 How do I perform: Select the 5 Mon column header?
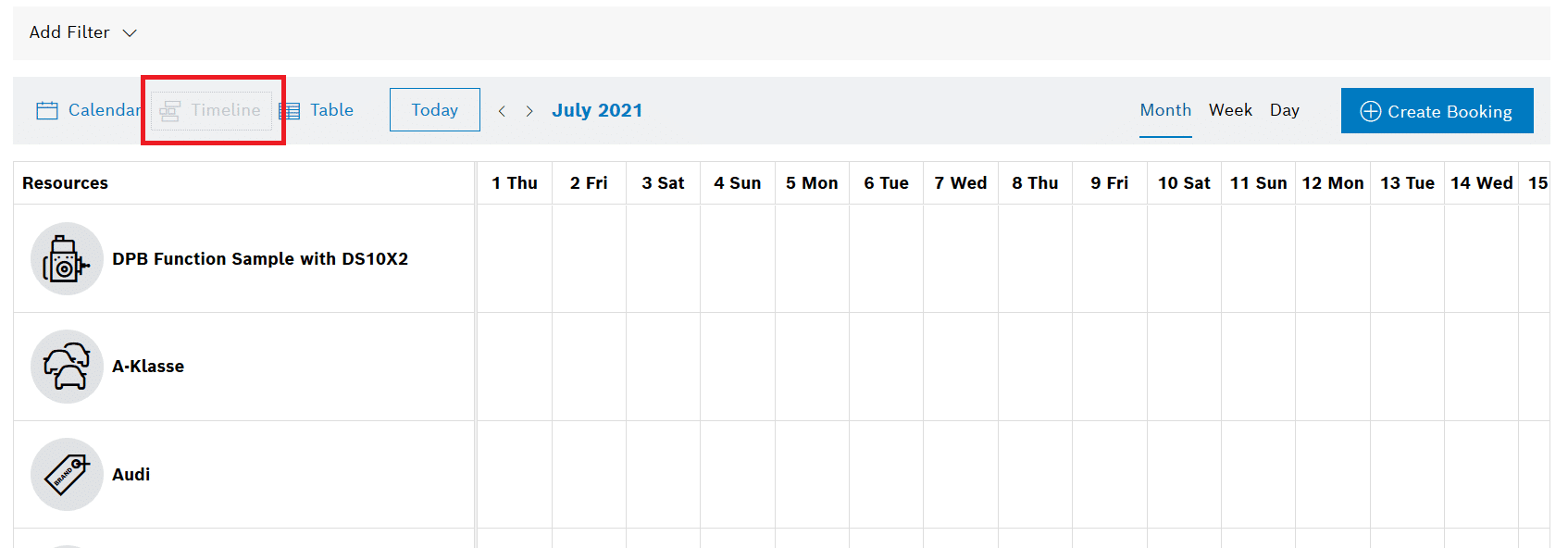click(x=812, y=183)
